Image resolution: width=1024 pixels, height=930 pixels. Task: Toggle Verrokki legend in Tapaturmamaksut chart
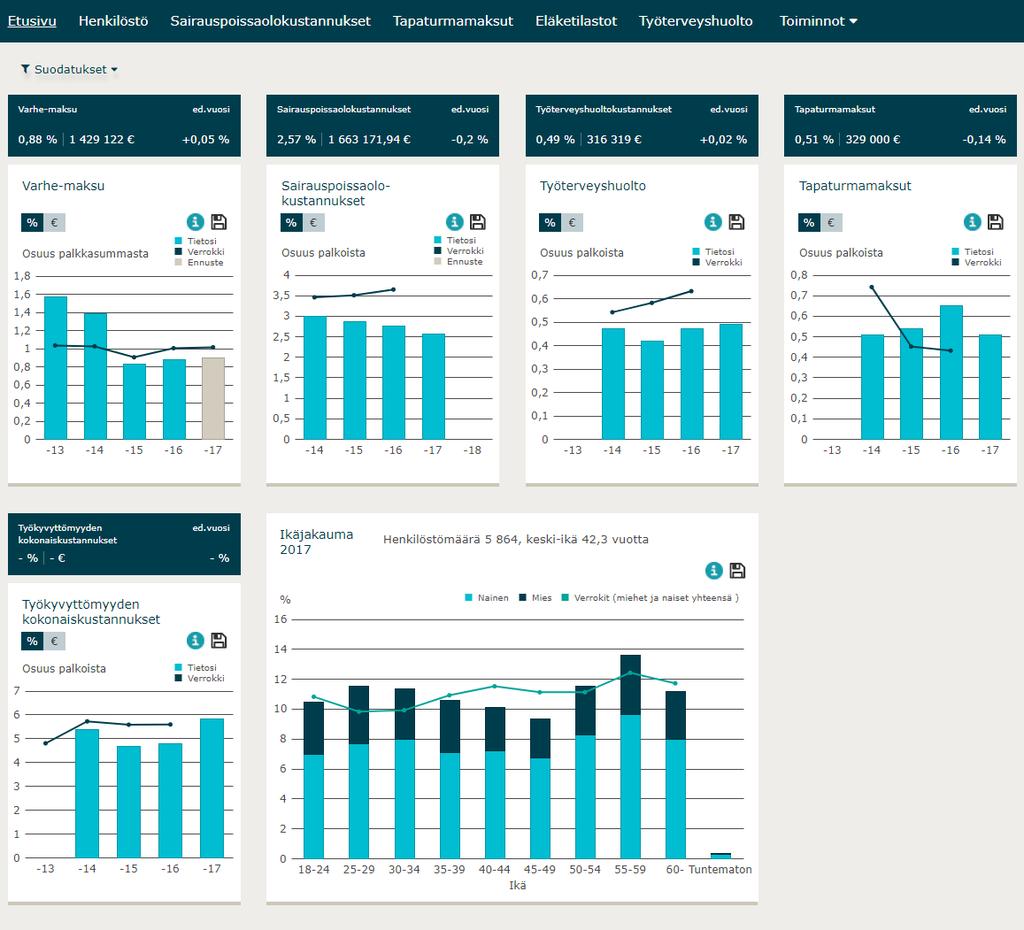click(977, 263)
